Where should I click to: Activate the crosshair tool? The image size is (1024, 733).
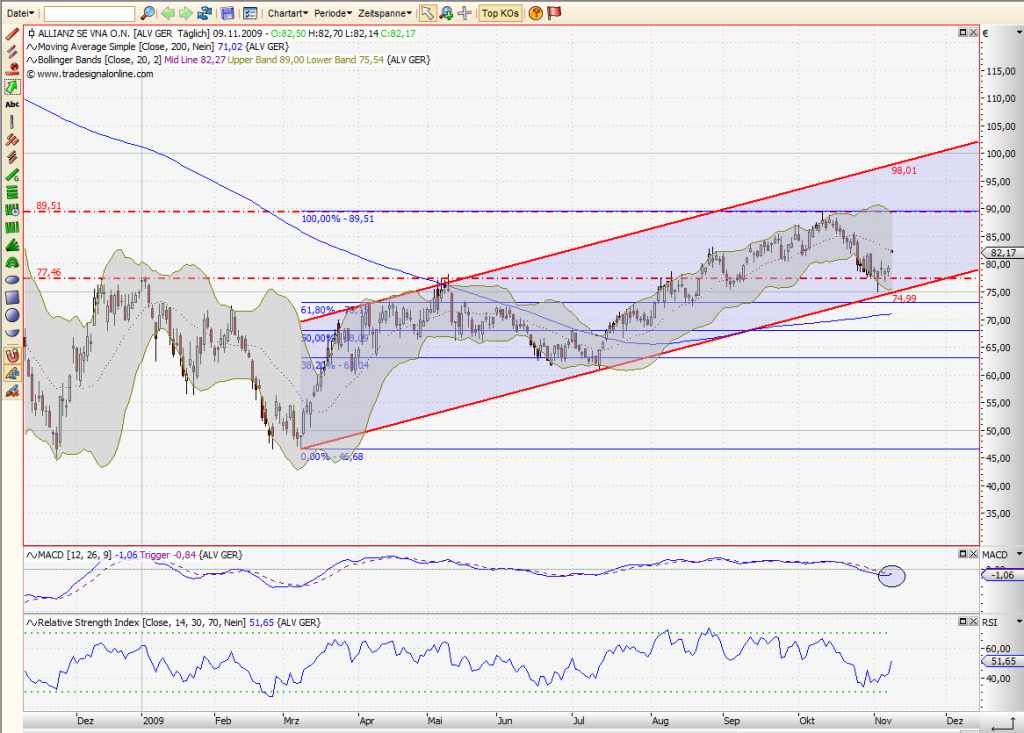pos(464,12)
